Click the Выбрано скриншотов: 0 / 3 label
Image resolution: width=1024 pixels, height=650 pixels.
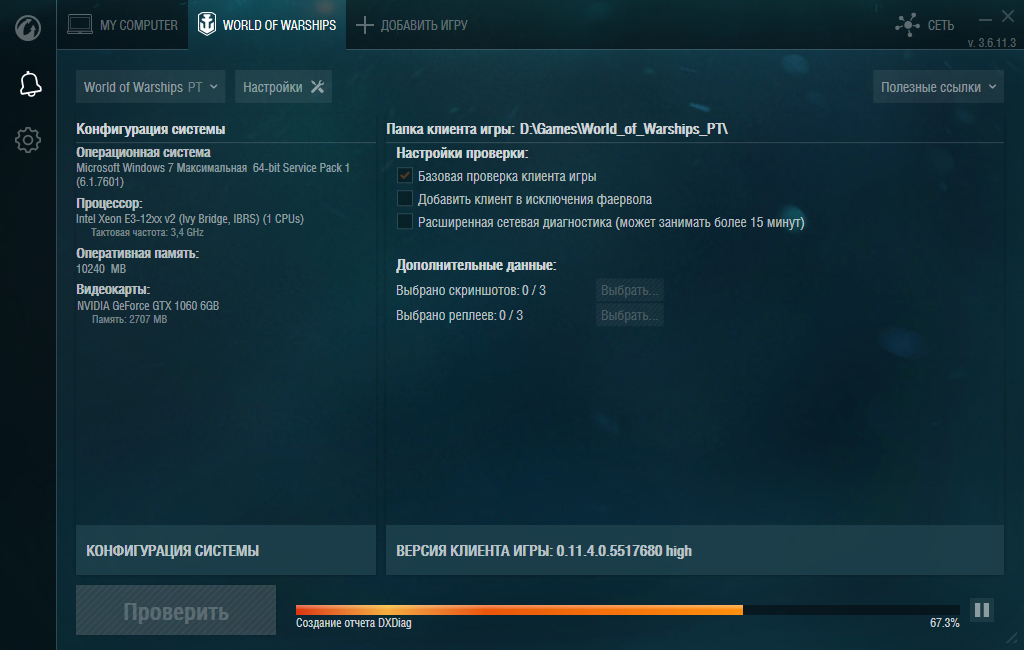click(471, 290)
